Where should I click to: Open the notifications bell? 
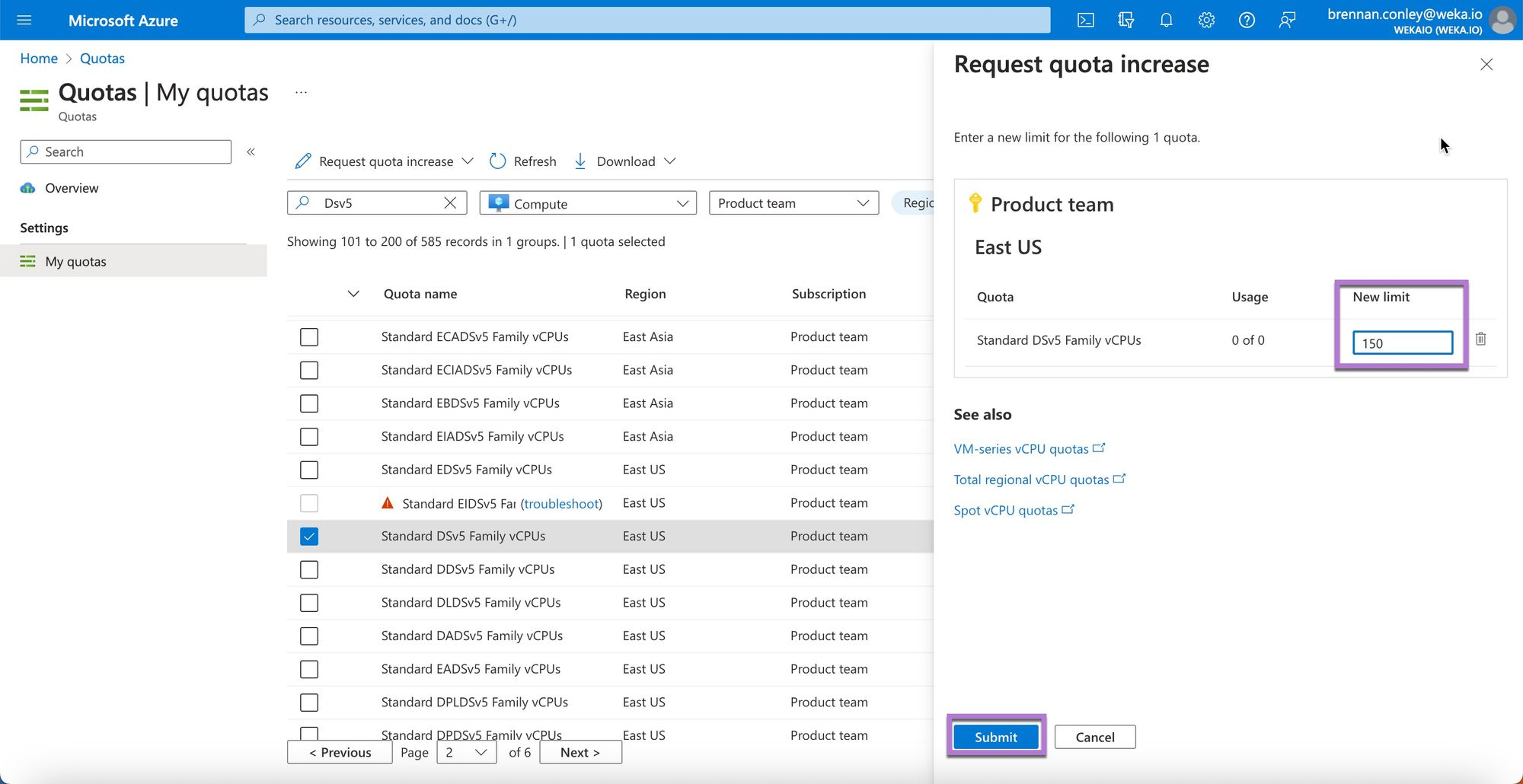(1166, 21)
